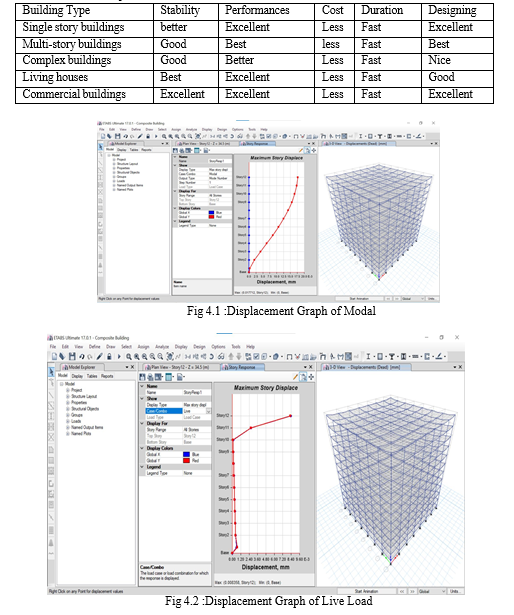Screen dimensions: 514x615
Task: Open Help menu in Fig 4.2 window
Action: [250, 347]
